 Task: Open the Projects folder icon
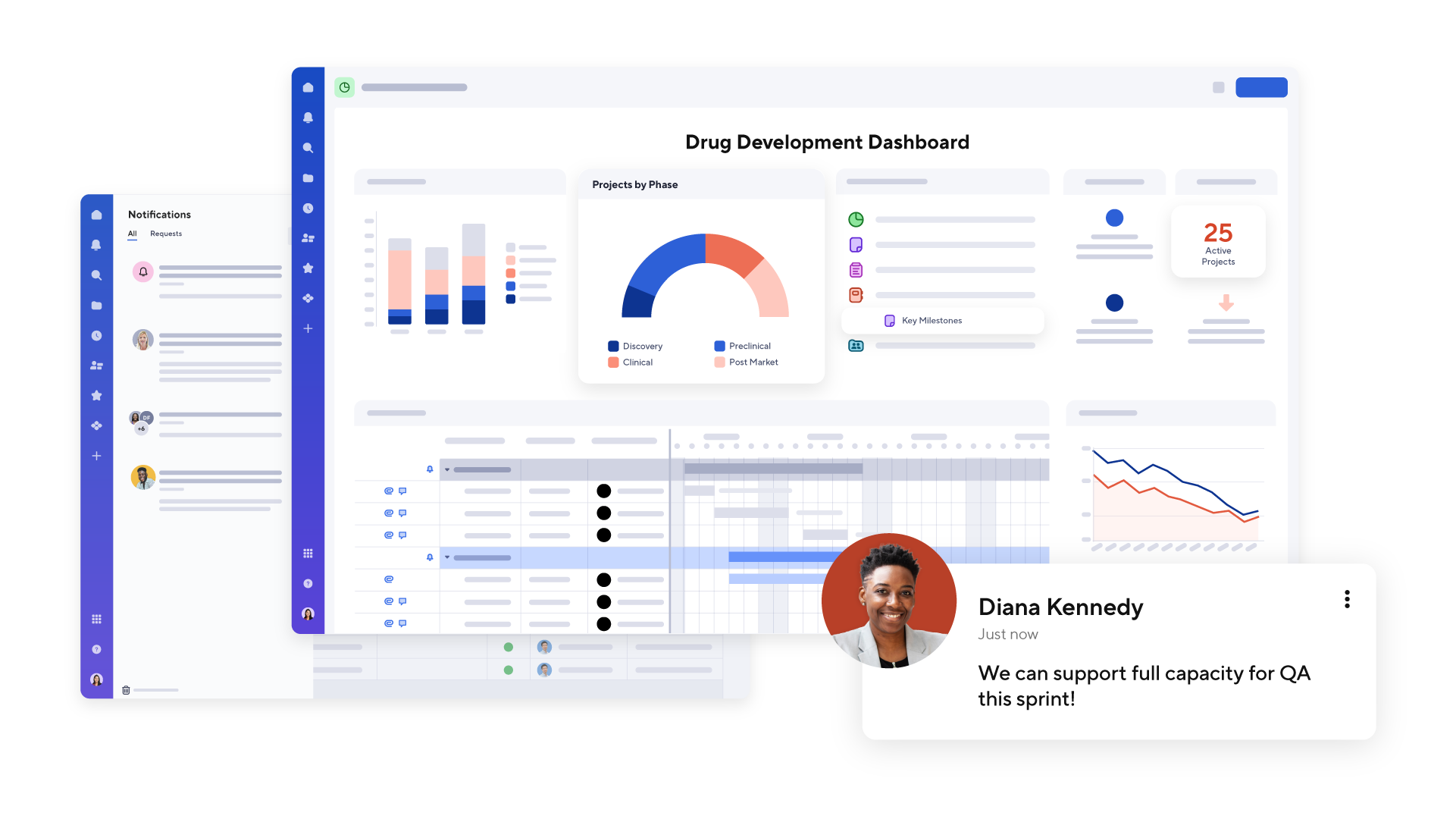[x=308, y=178]
